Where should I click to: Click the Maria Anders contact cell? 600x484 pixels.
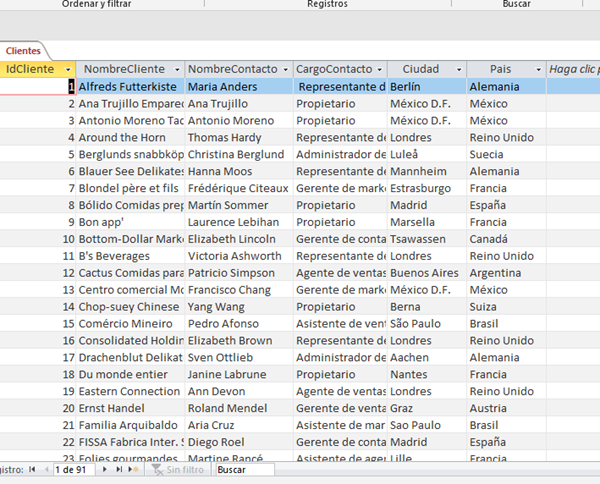239,87
